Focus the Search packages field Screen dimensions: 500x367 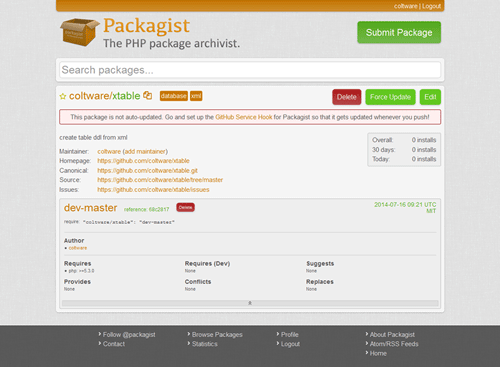coord(250,70)
